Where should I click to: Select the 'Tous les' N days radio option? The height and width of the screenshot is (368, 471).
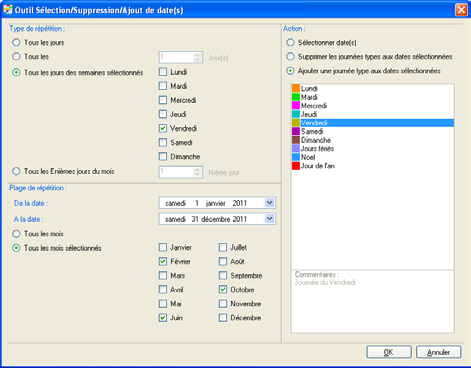[16, 57]
